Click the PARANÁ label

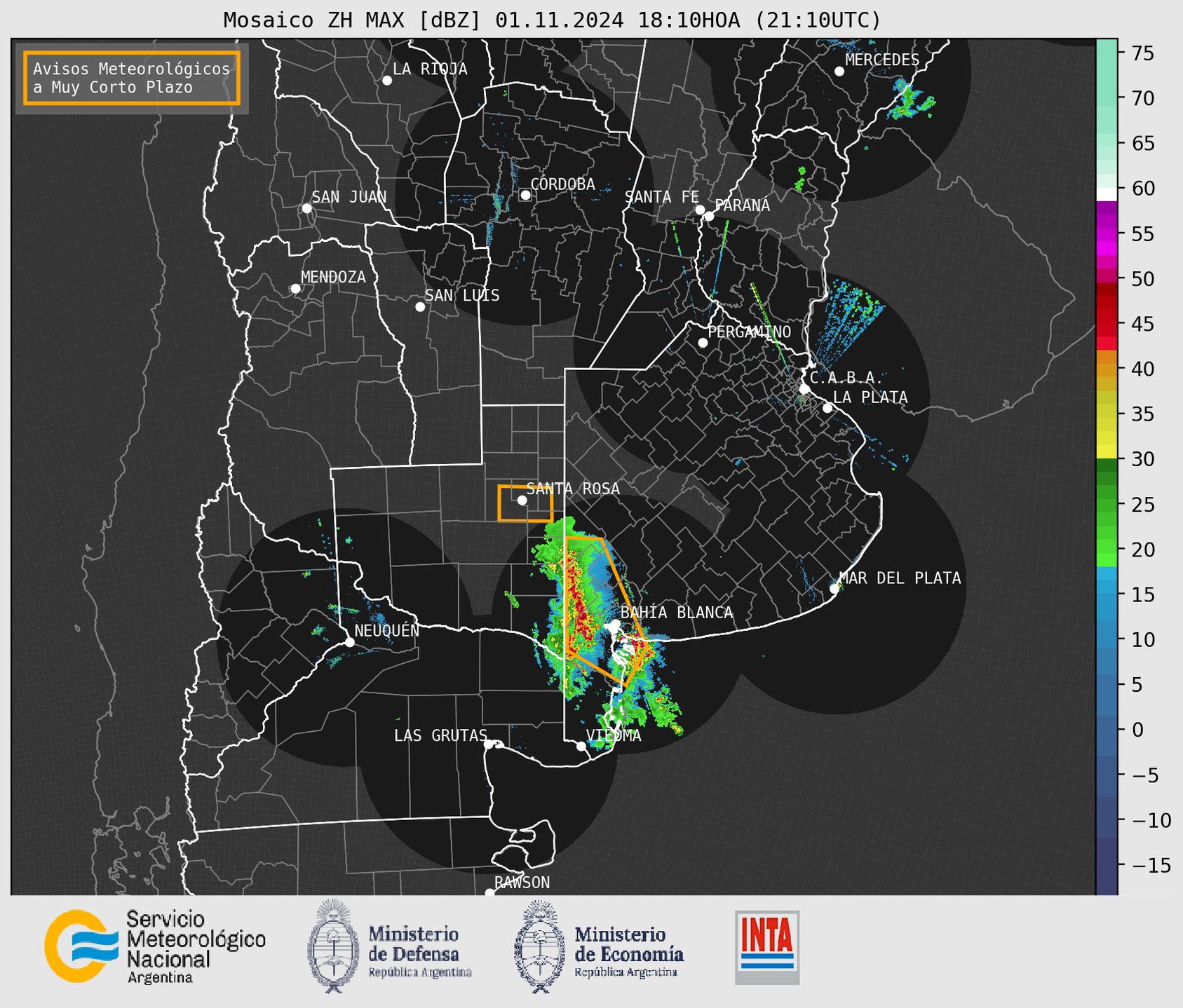tap(743, 205)
